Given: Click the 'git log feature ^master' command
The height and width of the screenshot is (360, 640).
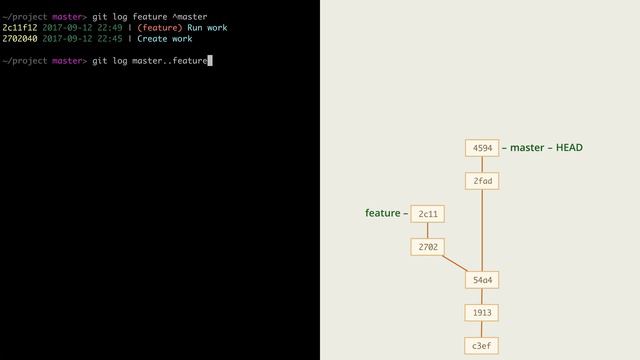Looking at the screenshot, I should point(150,17).
